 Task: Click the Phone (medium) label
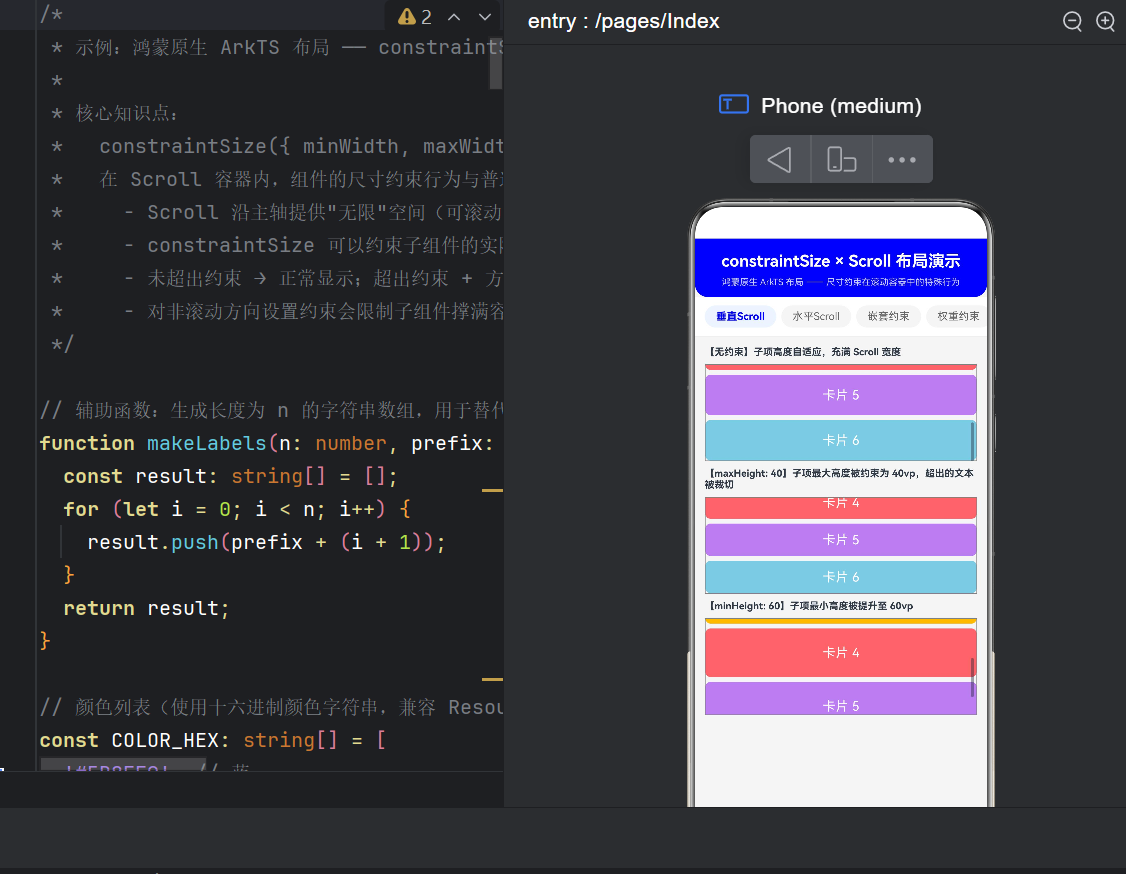pos(841,106)
